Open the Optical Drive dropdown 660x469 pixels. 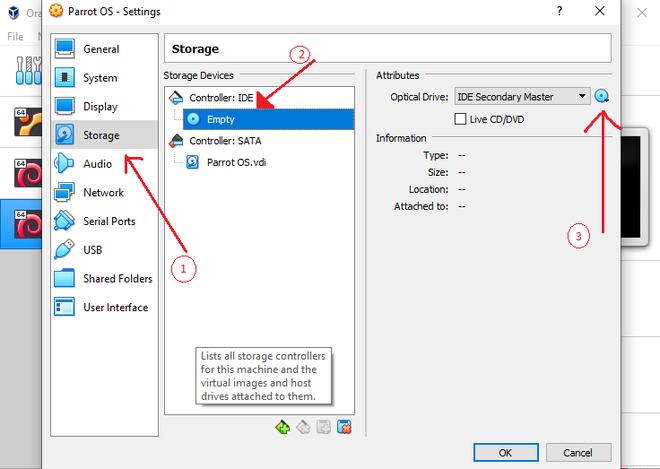pos(522,97)
